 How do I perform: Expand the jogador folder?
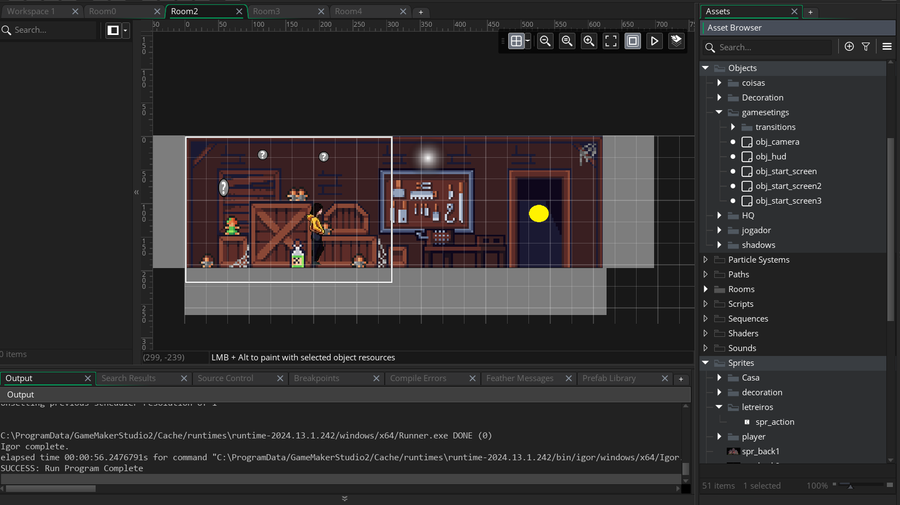click(719, 230)
